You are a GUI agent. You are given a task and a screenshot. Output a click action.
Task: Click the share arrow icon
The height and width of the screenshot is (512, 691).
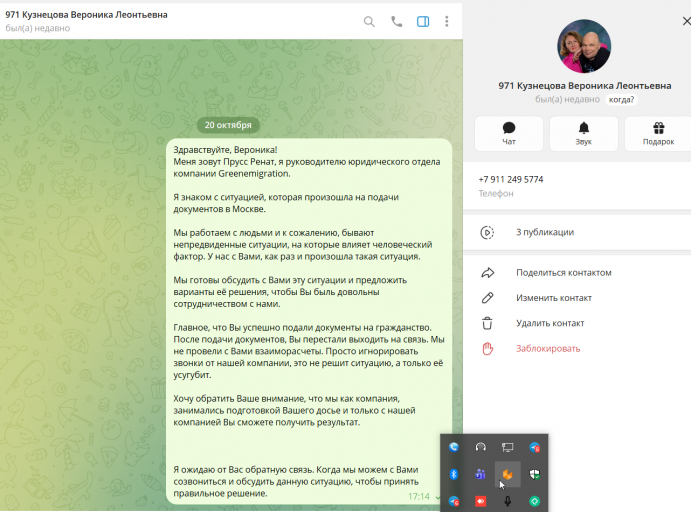(x=487, y=273)
